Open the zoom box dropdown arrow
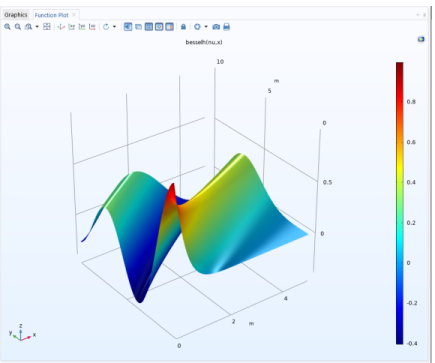 pyautogui.click(x=37, y=27)
